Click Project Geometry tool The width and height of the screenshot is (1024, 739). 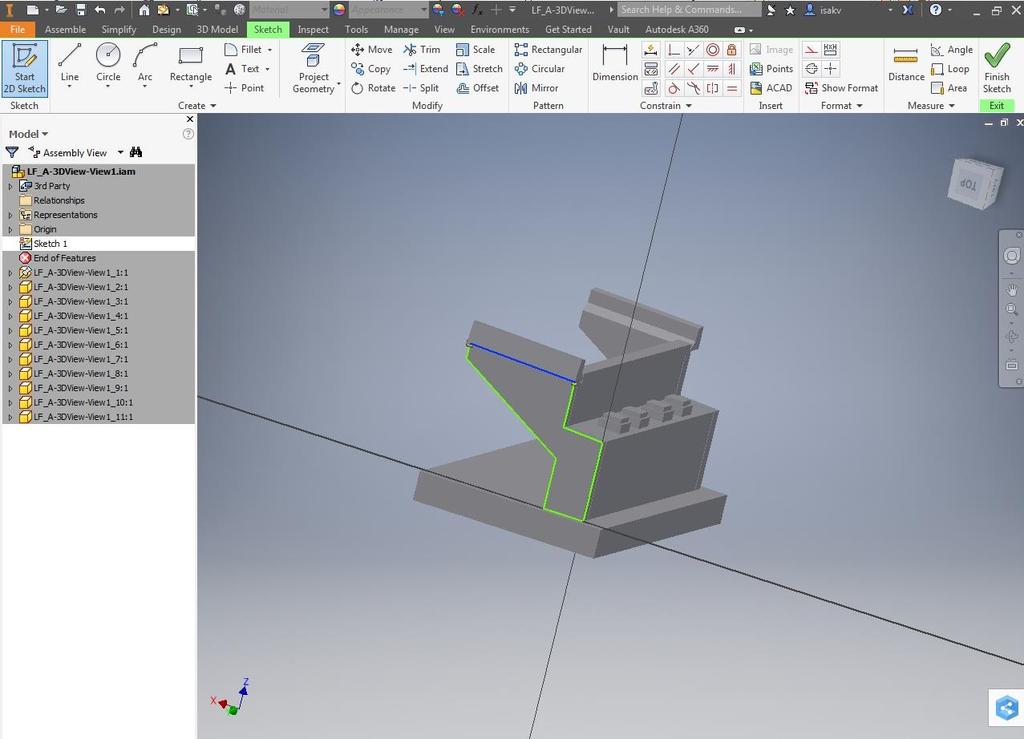[313, 69]
